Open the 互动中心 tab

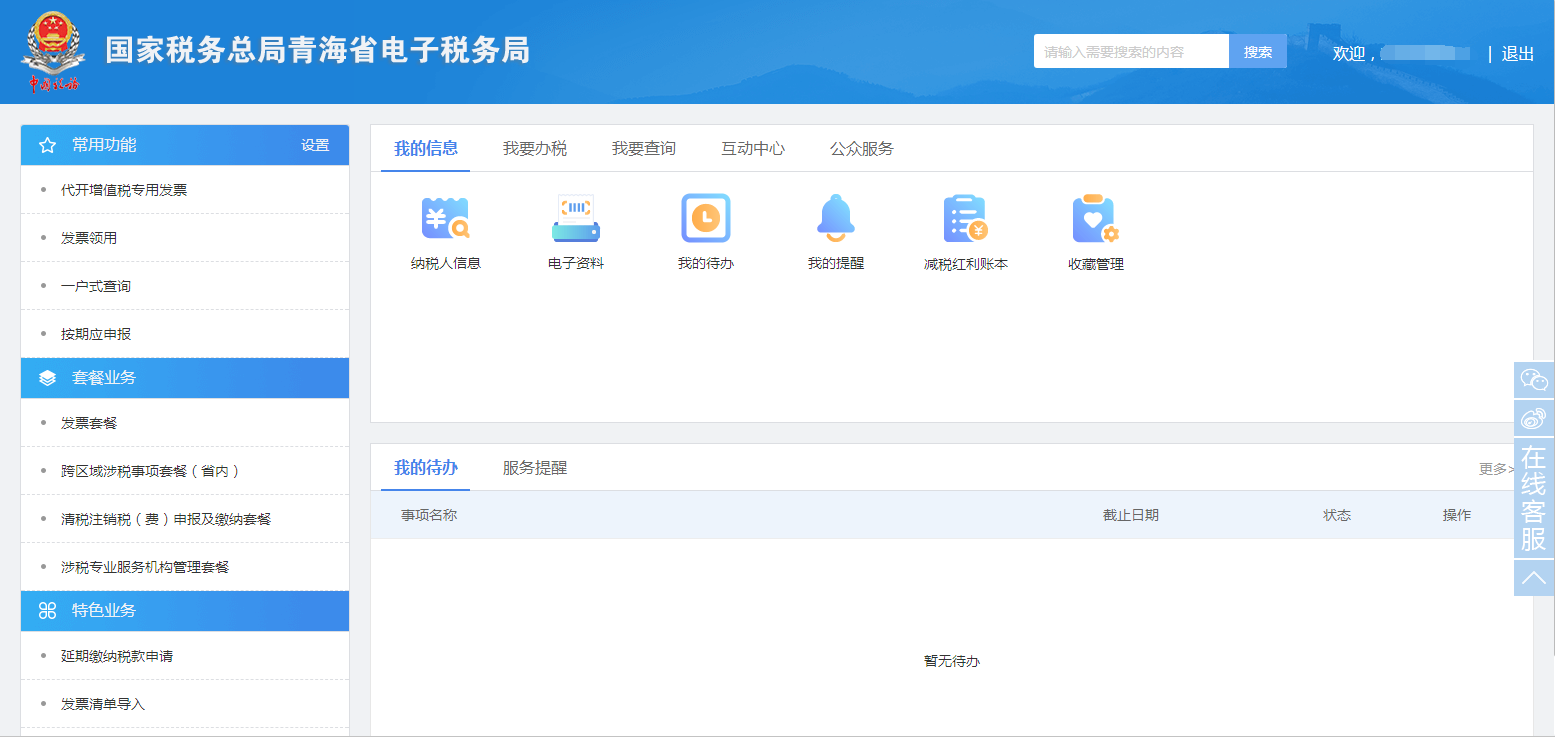point(753,149)
